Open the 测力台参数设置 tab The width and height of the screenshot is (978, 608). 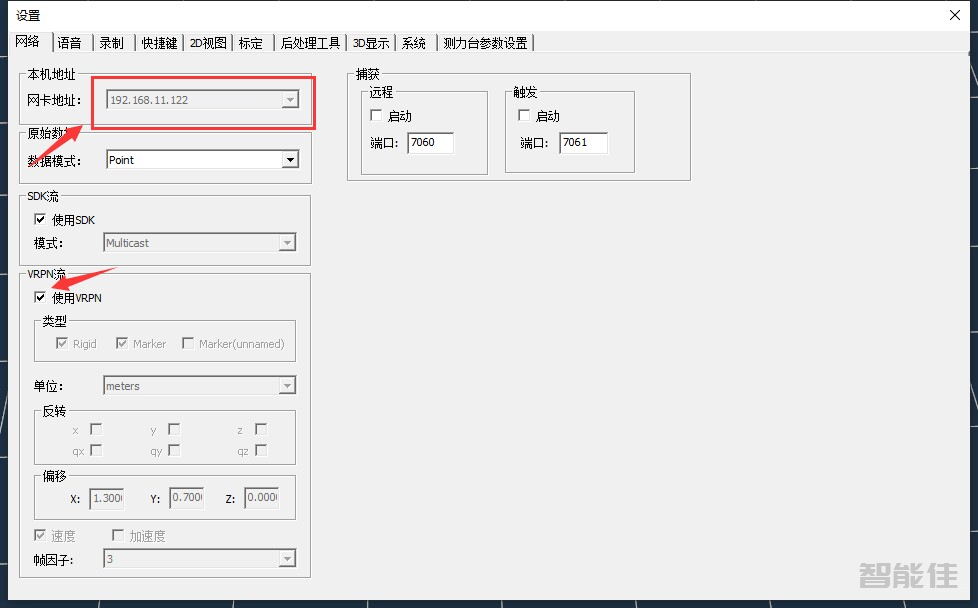(486, 42)
